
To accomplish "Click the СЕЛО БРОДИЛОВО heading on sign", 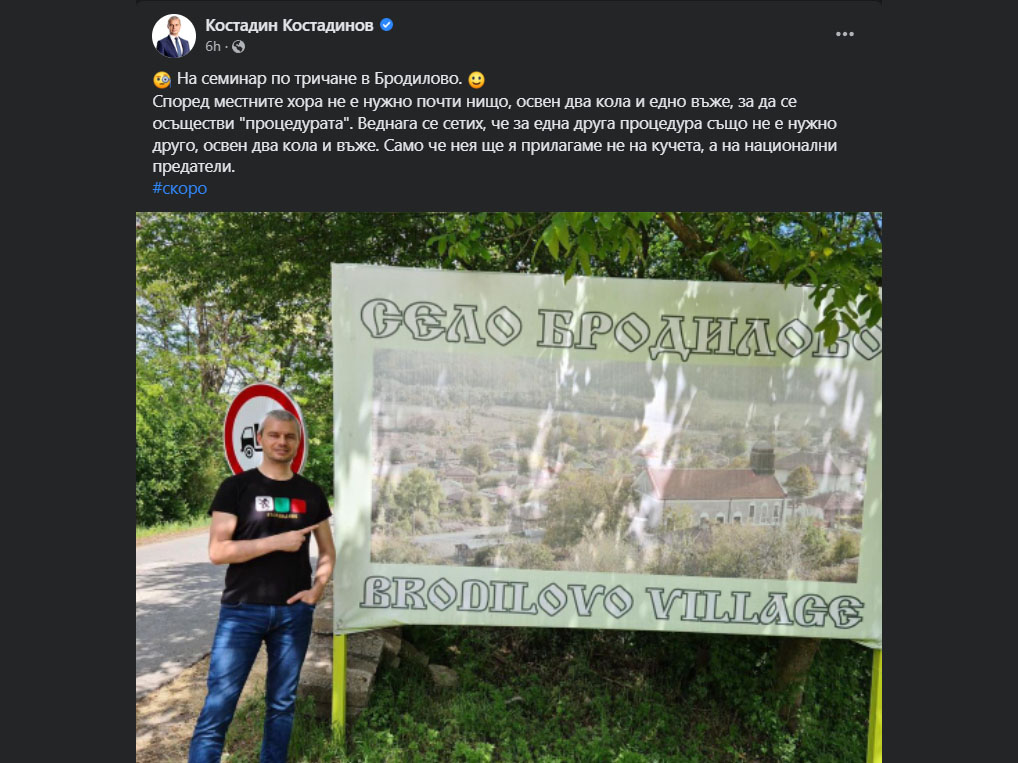I will click(620, 328).
